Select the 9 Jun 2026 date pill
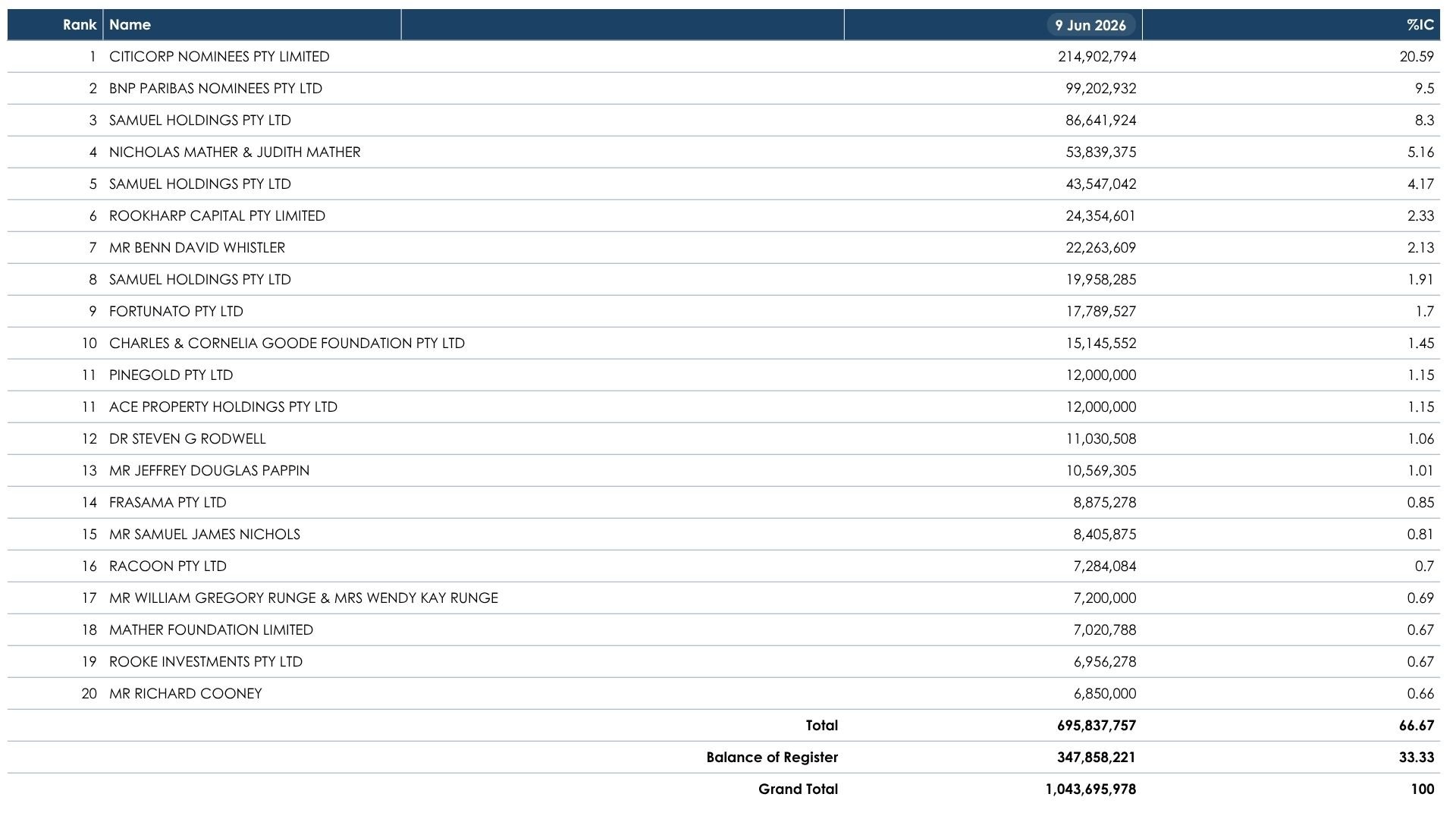This screenshot has width=1456, height=819. 1090,25
